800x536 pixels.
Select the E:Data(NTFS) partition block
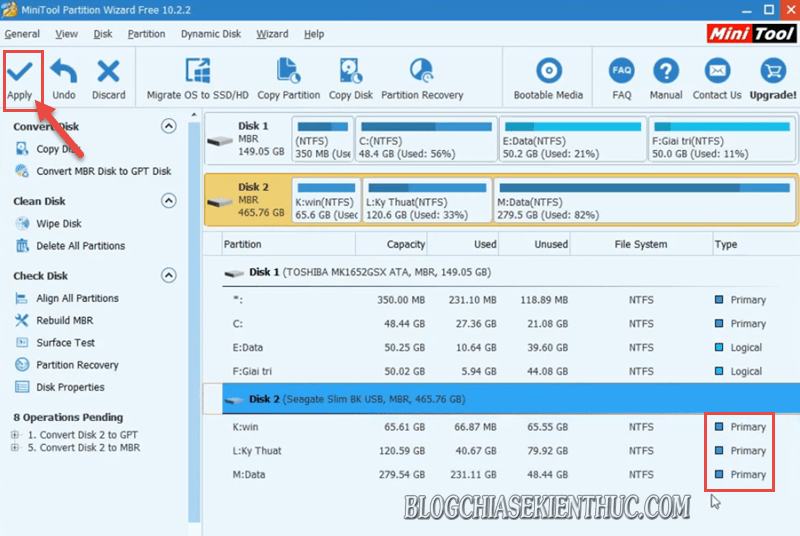[572, 140]
